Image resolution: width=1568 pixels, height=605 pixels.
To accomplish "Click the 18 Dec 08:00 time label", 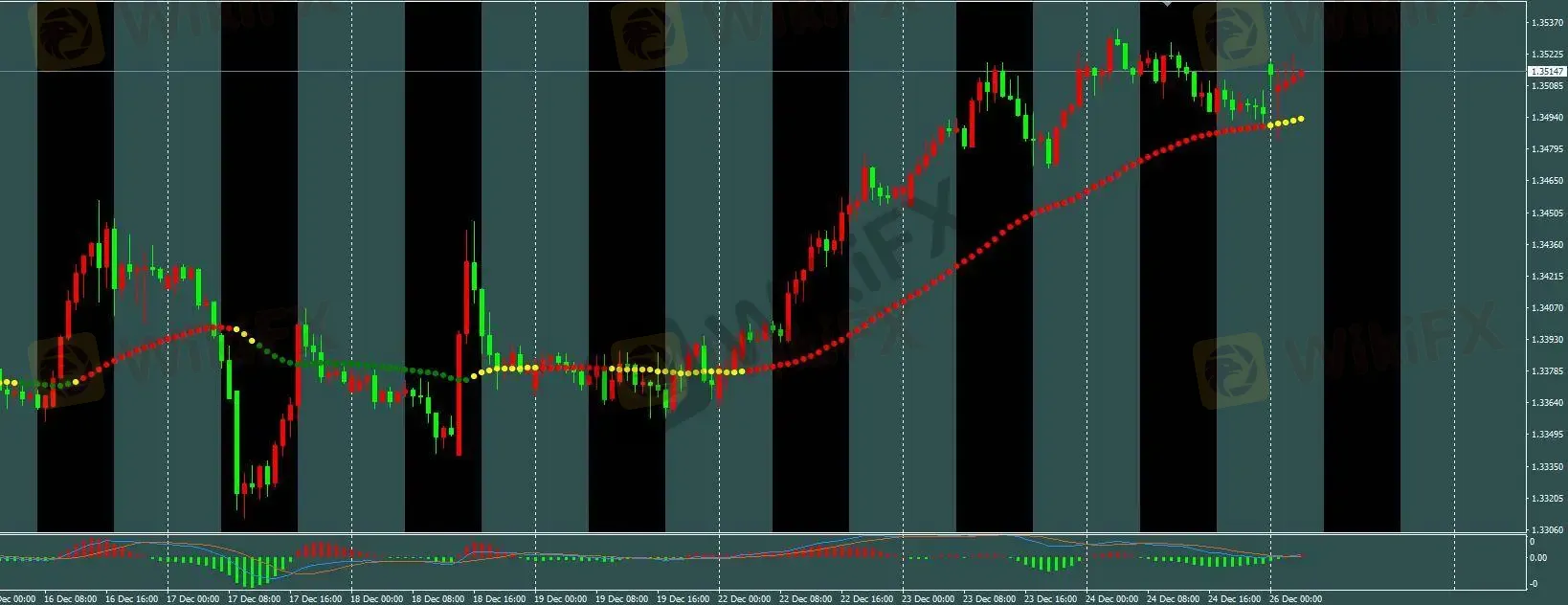I will tap(437, 599).
